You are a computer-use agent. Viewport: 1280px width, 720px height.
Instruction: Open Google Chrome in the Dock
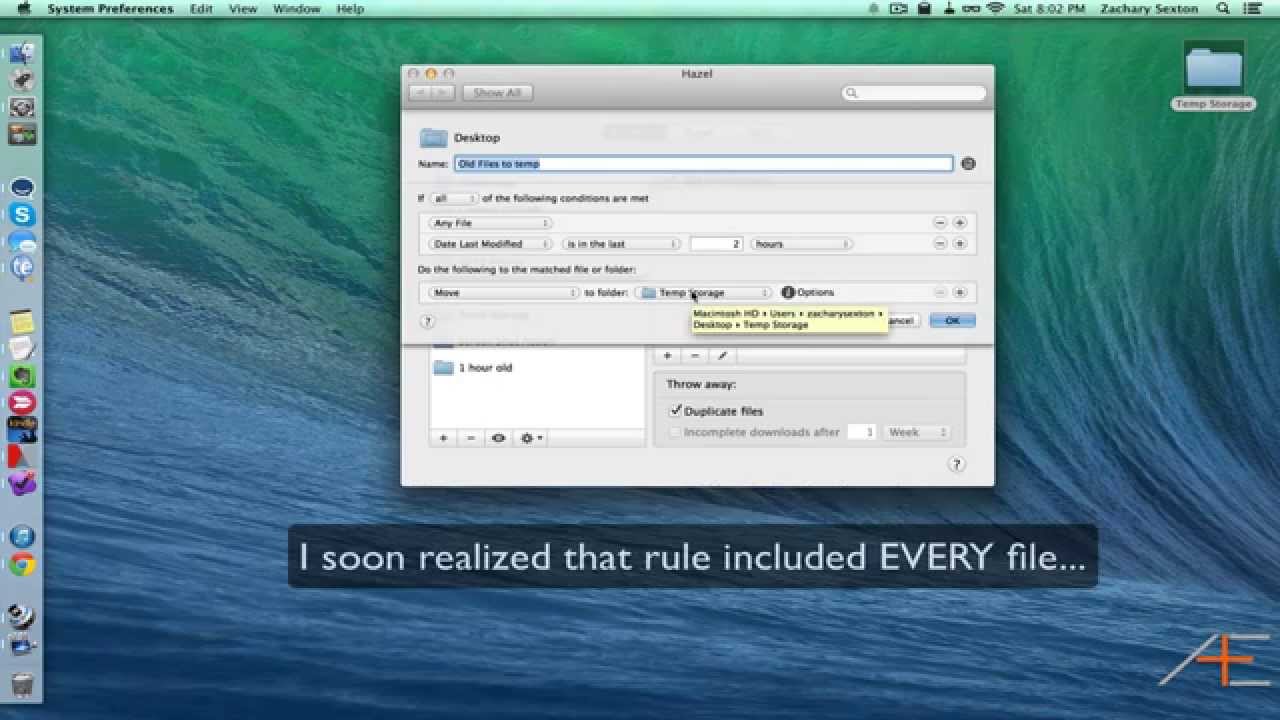click(x=22, y=565)
